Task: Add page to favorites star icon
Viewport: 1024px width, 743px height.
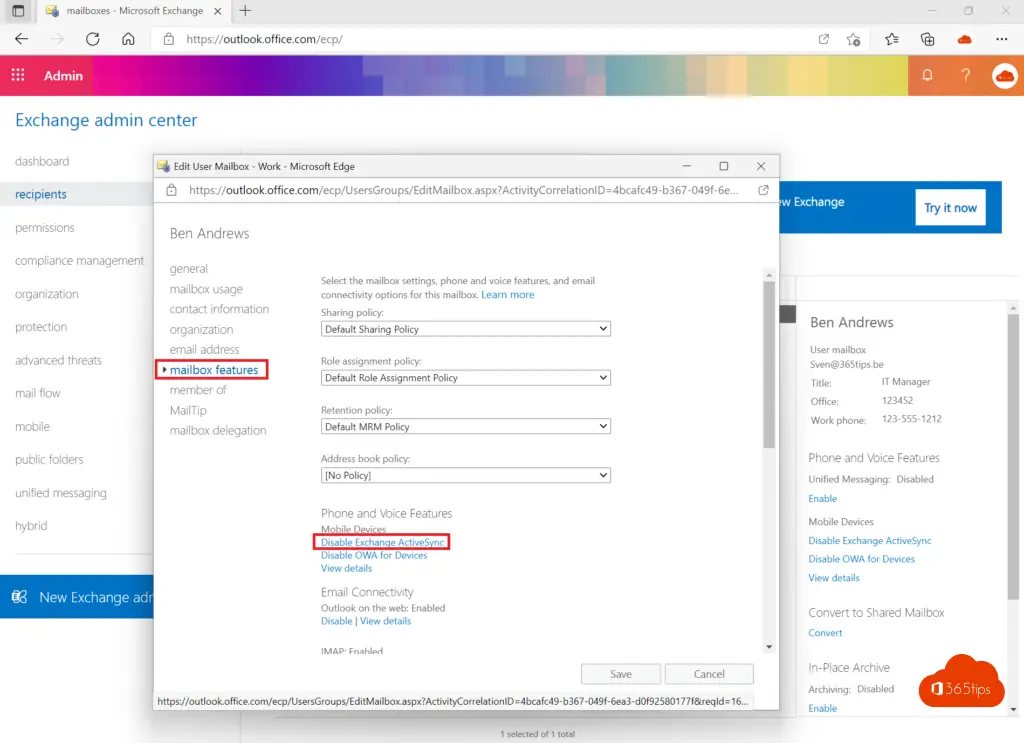Action: click(x=853, y=39)
